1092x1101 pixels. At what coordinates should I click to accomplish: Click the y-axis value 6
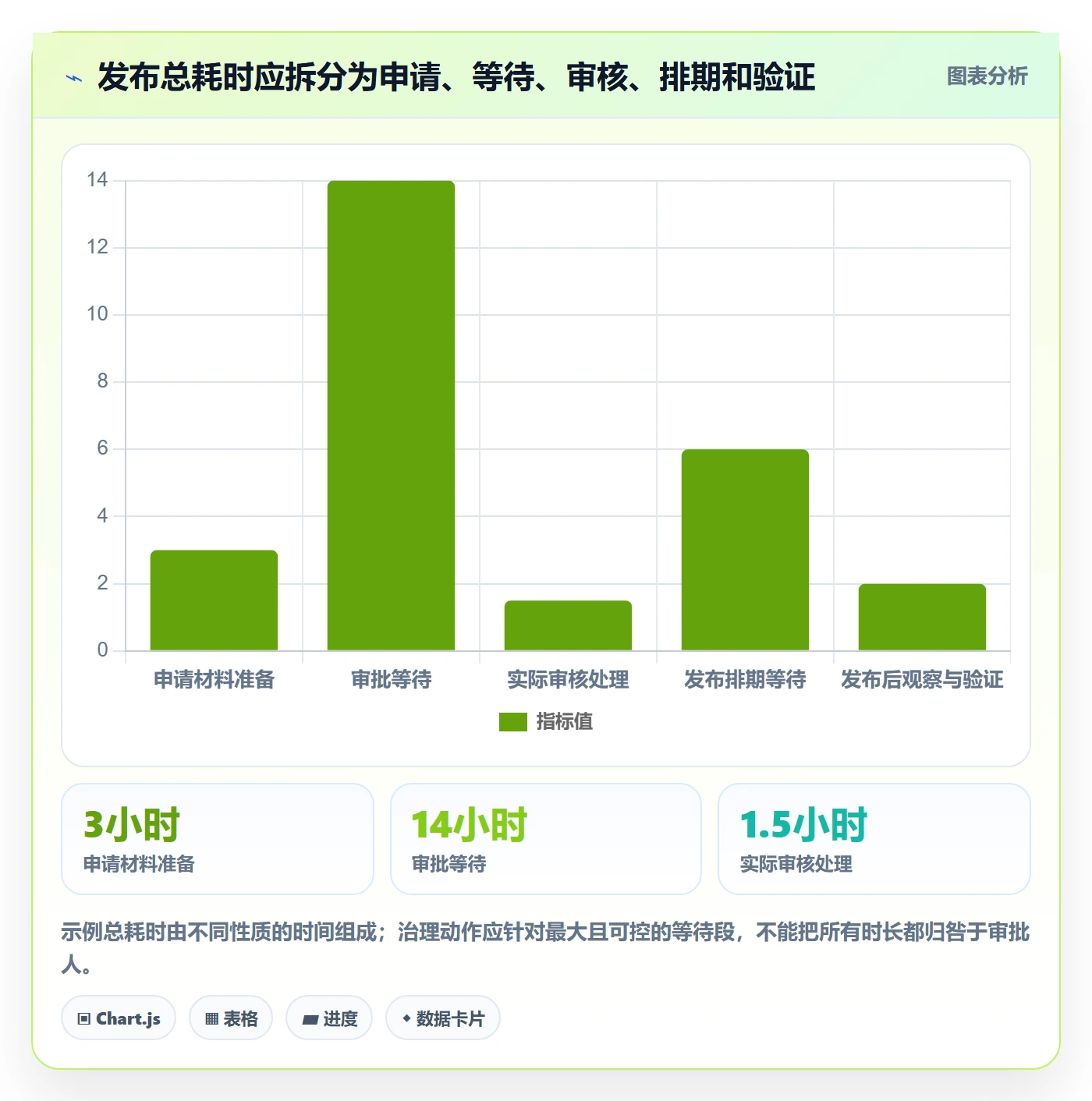102,448
